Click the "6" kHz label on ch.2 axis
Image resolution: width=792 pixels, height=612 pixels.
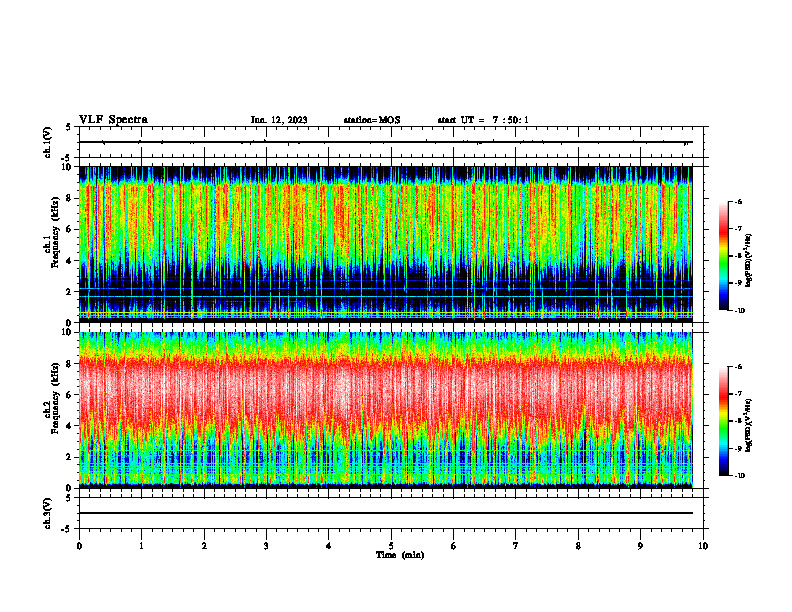[70, 395]
